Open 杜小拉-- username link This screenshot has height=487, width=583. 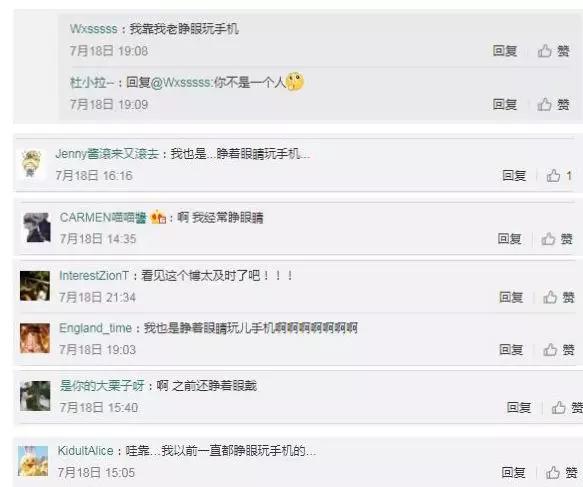coord(92,82)
